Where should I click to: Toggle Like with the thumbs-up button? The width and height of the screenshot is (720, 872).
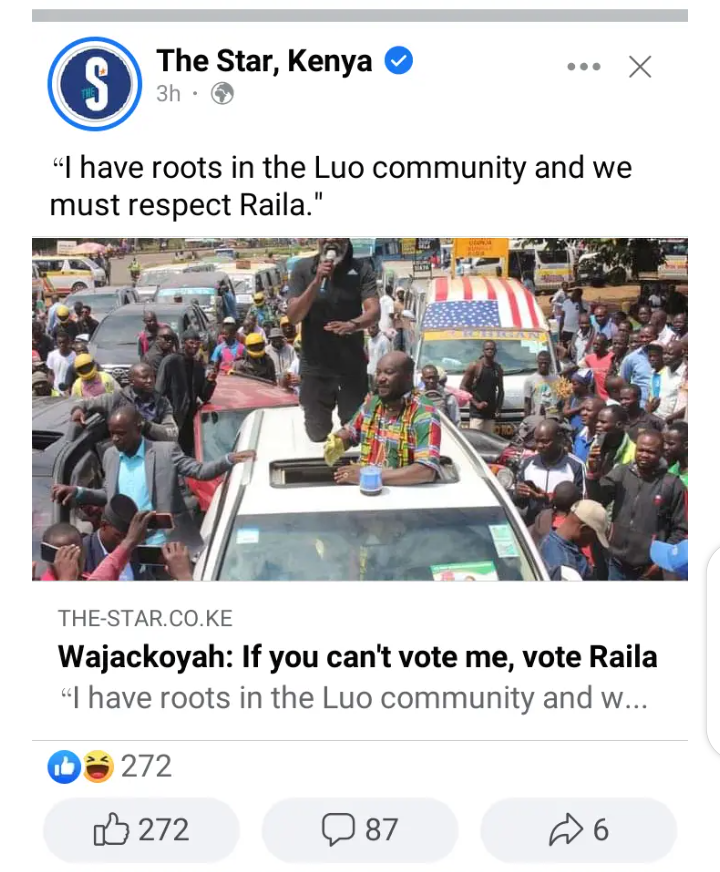(141, 830)
